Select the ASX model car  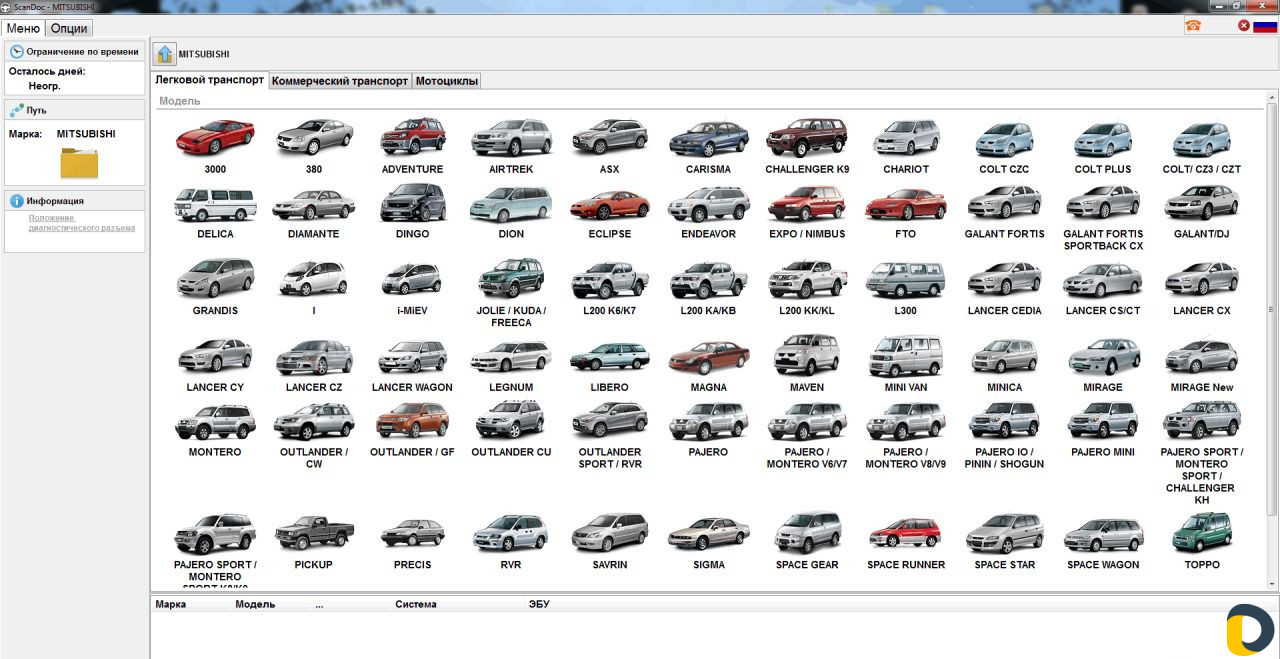coord(609,138)
